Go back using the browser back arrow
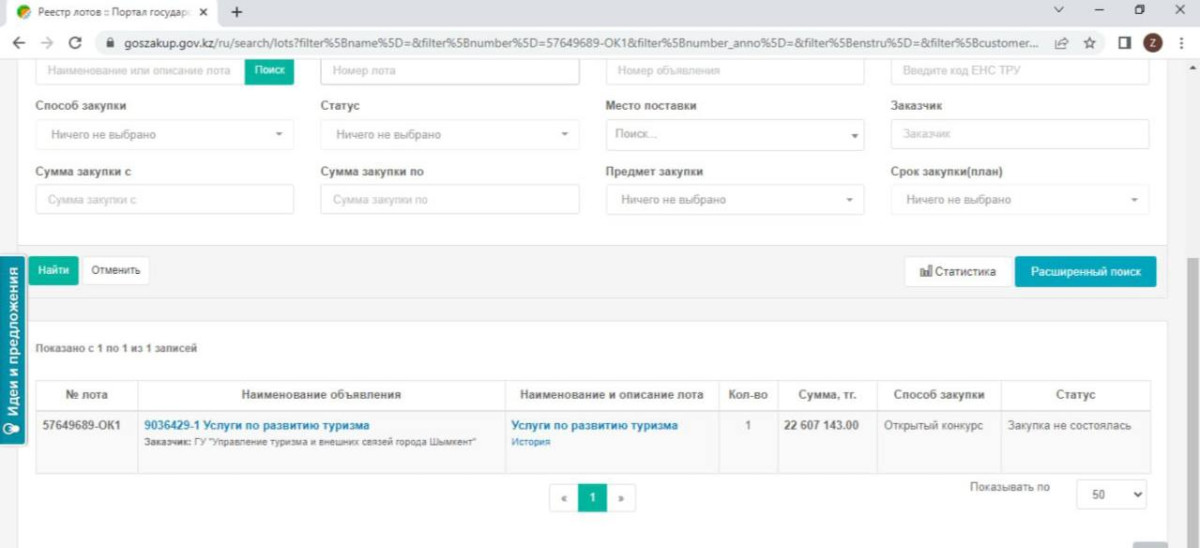The width and height of the screenshot is (1200, 548). (x=19, y=43)
